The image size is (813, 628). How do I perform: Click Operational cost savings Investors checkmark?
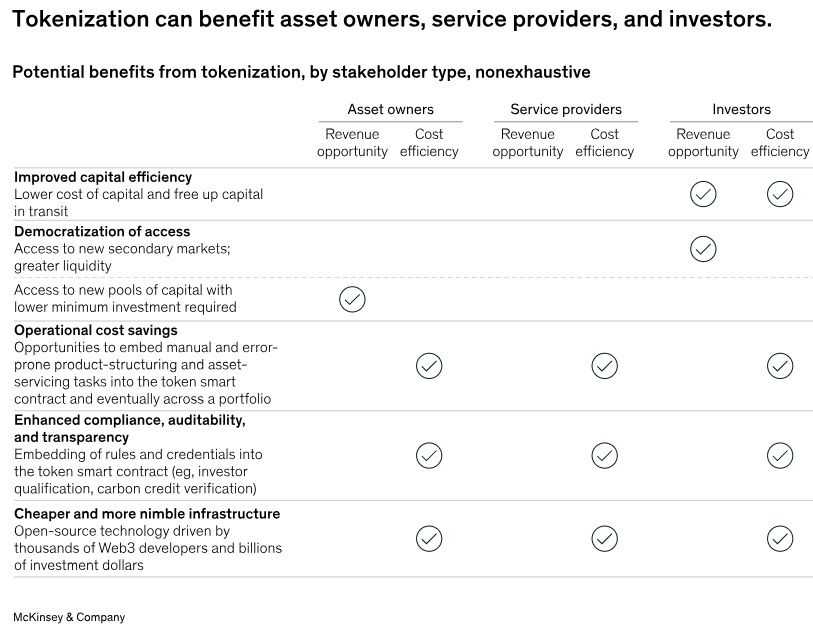pyautogui.click(x=780, y=366)
